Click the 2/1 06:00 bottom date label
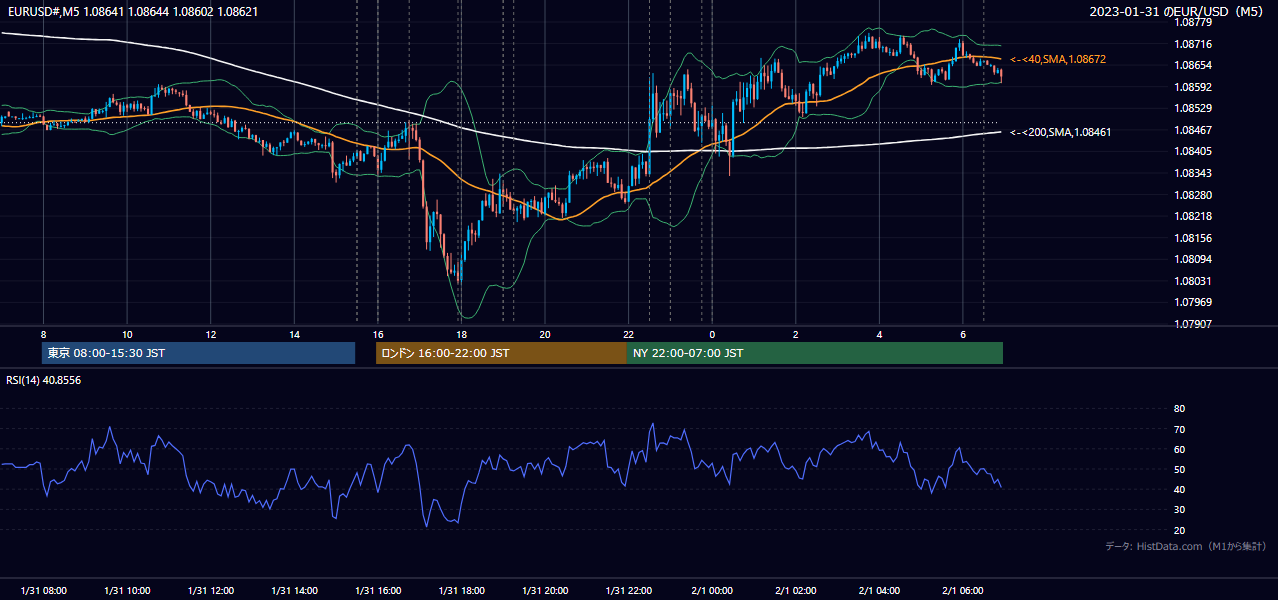Screen dimensions: 1278x600 963,591
